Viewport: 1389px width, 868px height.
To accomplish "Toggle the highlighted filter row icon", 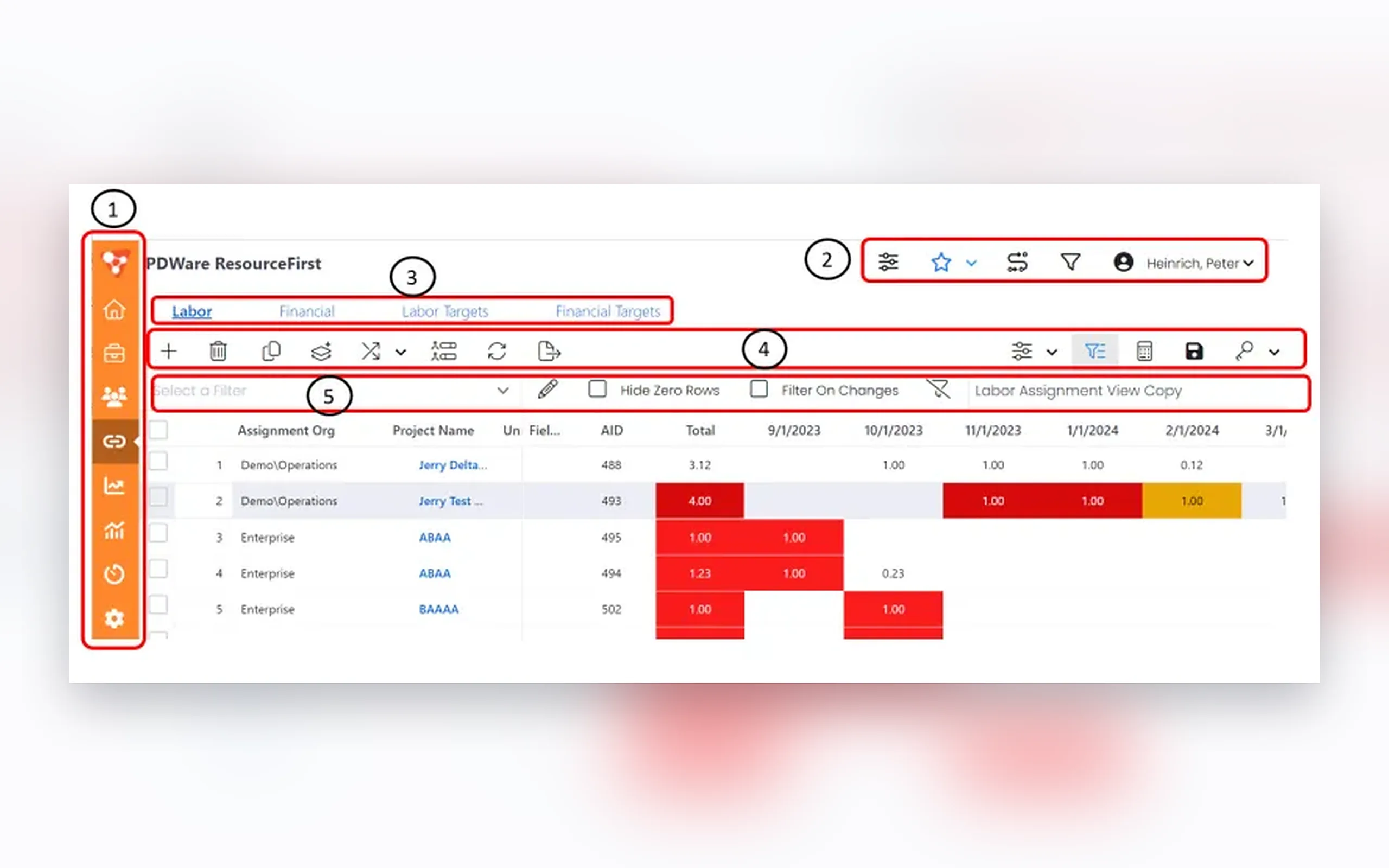I will coord(1094,350).
